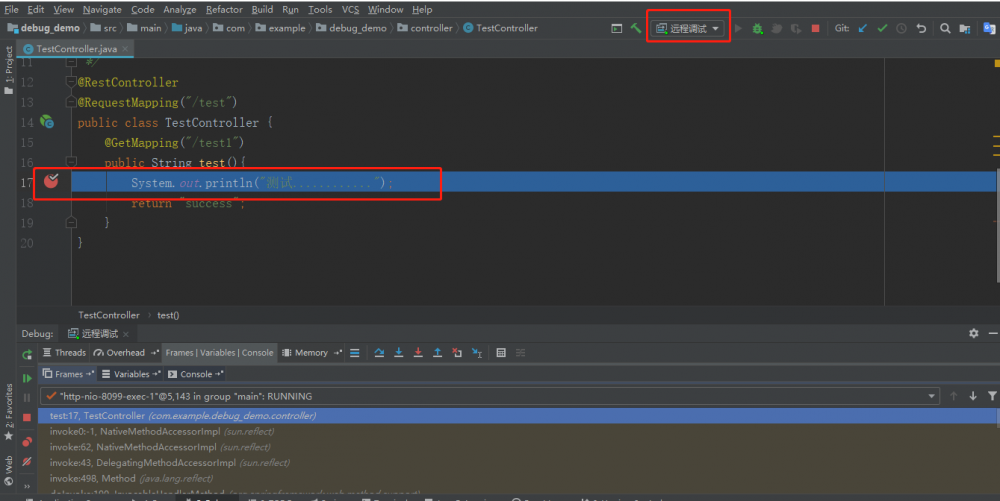This screenshot has width=1000, height=501.
Task: Click the controller breadcrumb folder
Action: [424, 28]
